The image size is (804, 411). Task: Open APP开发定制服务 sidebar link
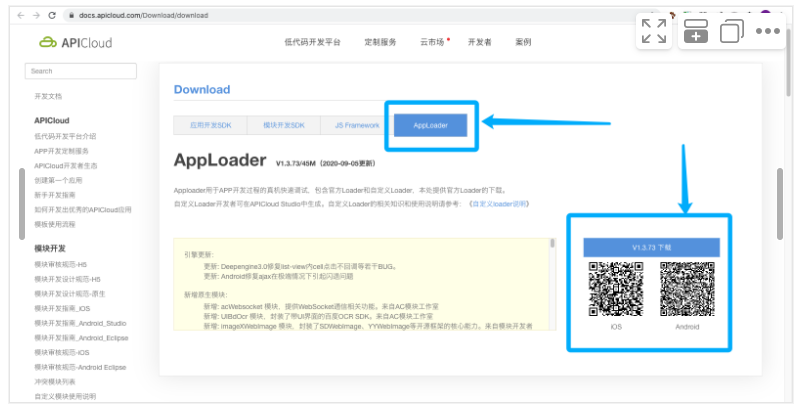(x=62, y=151)
